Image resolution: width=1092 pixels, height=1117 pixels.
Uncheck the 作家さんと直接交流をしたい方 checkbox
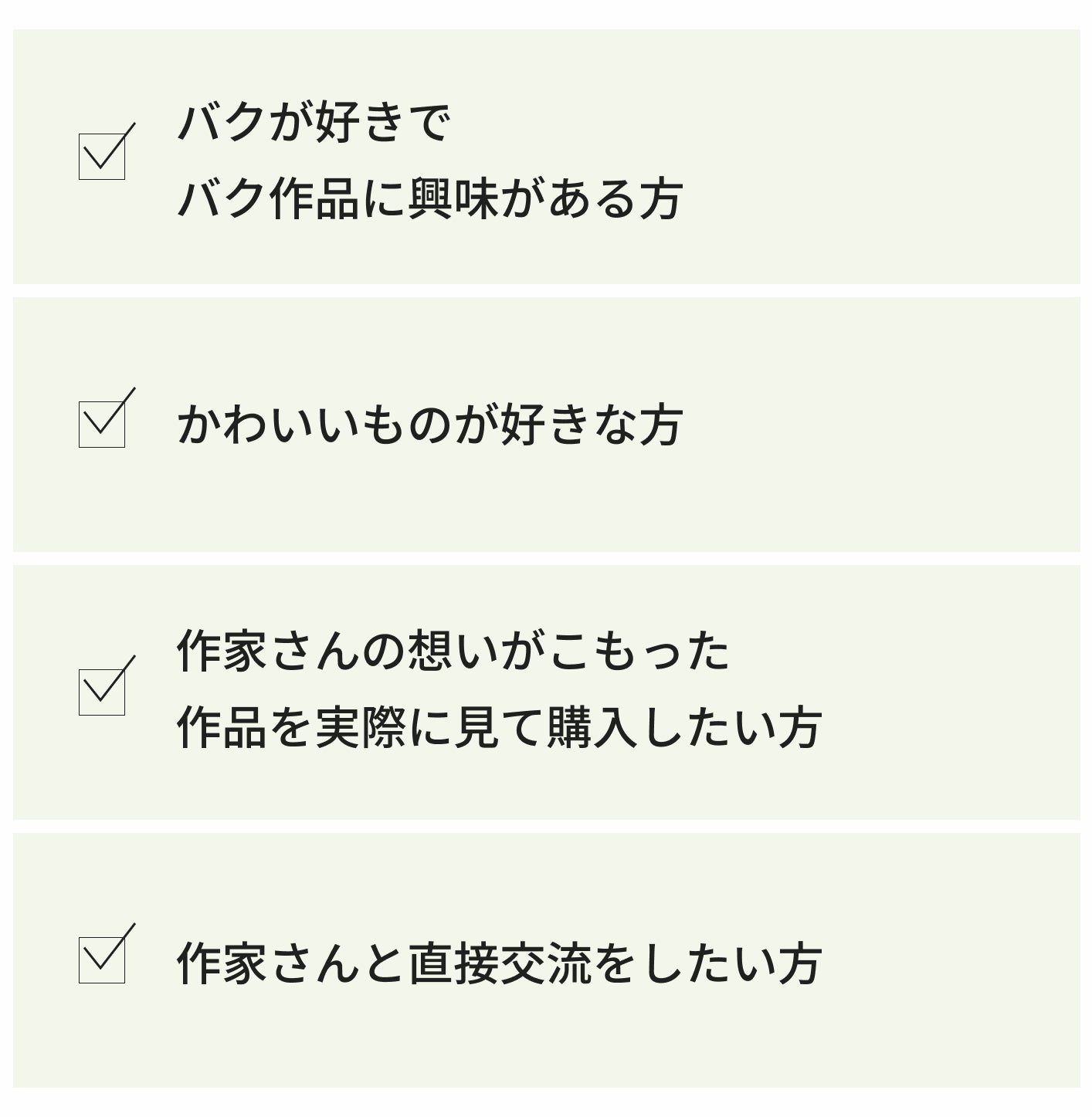point(102,960)
